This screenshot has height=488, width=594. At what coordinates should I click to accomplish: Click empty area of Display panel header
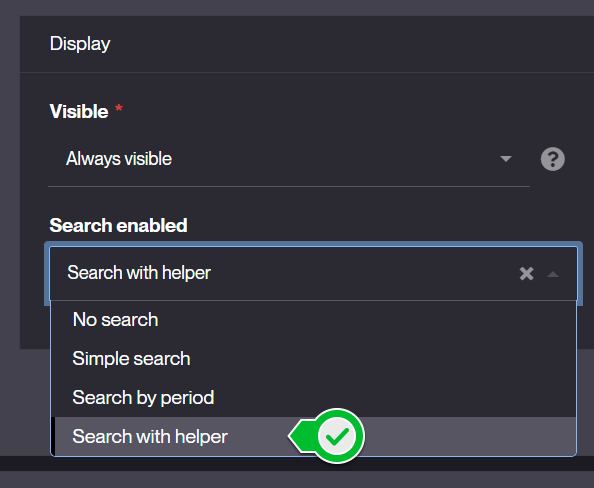341,44
